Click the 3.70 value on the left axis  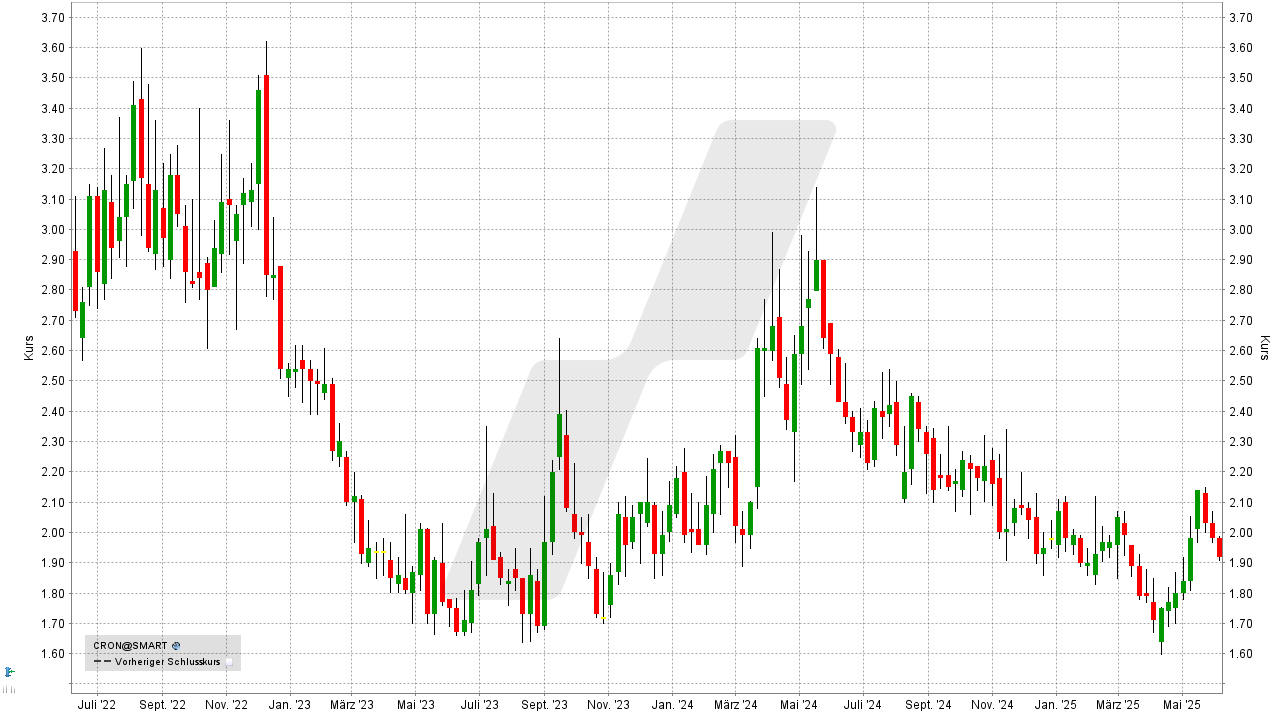pyautogui.click(x=53, y=18)
